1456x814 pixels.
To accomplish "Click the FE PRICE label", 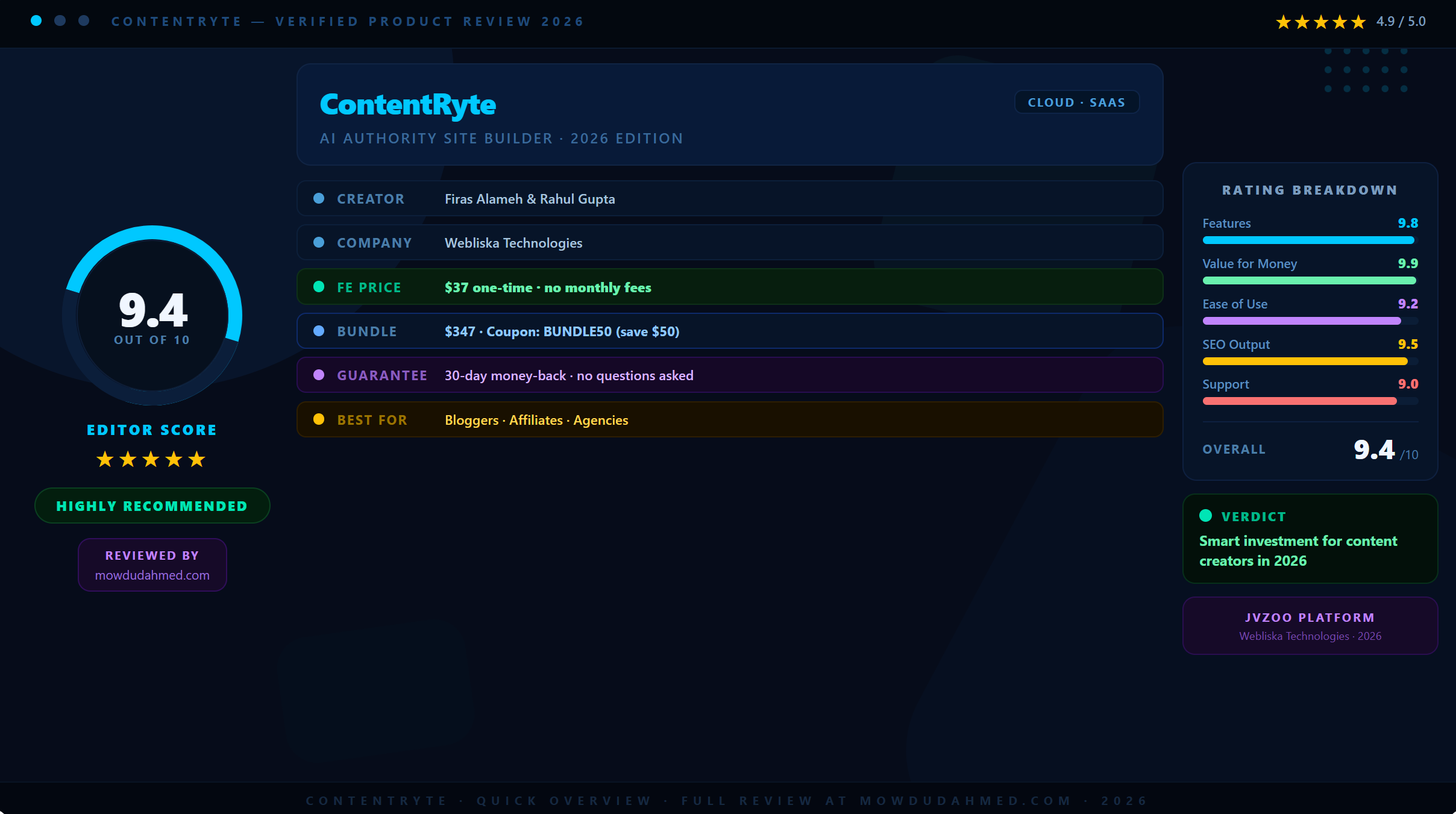I will click(x=369, y=287).
